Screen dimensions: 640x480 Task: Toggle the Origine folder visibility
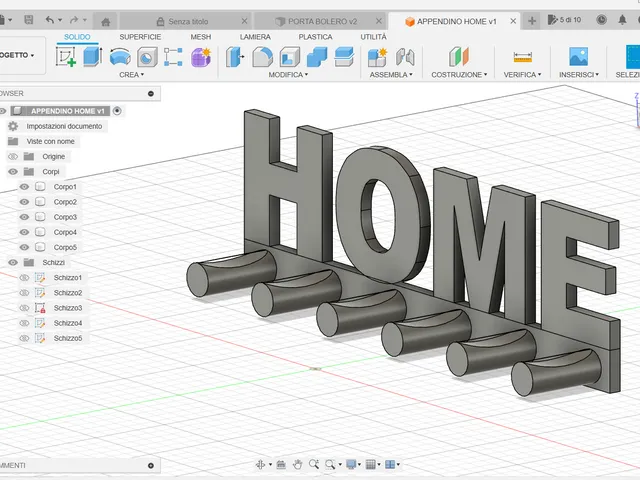click(13, 157)
